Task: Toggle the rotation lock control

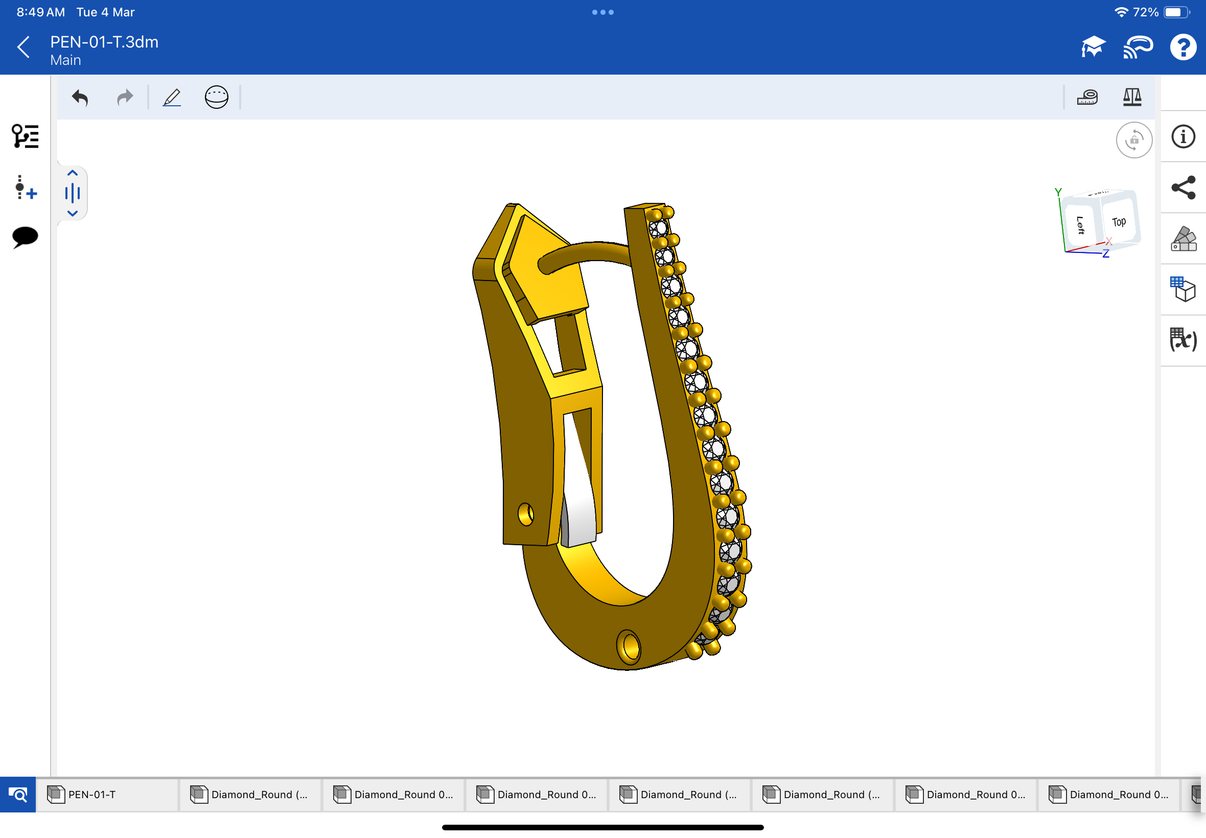Action: point(1134,139)
